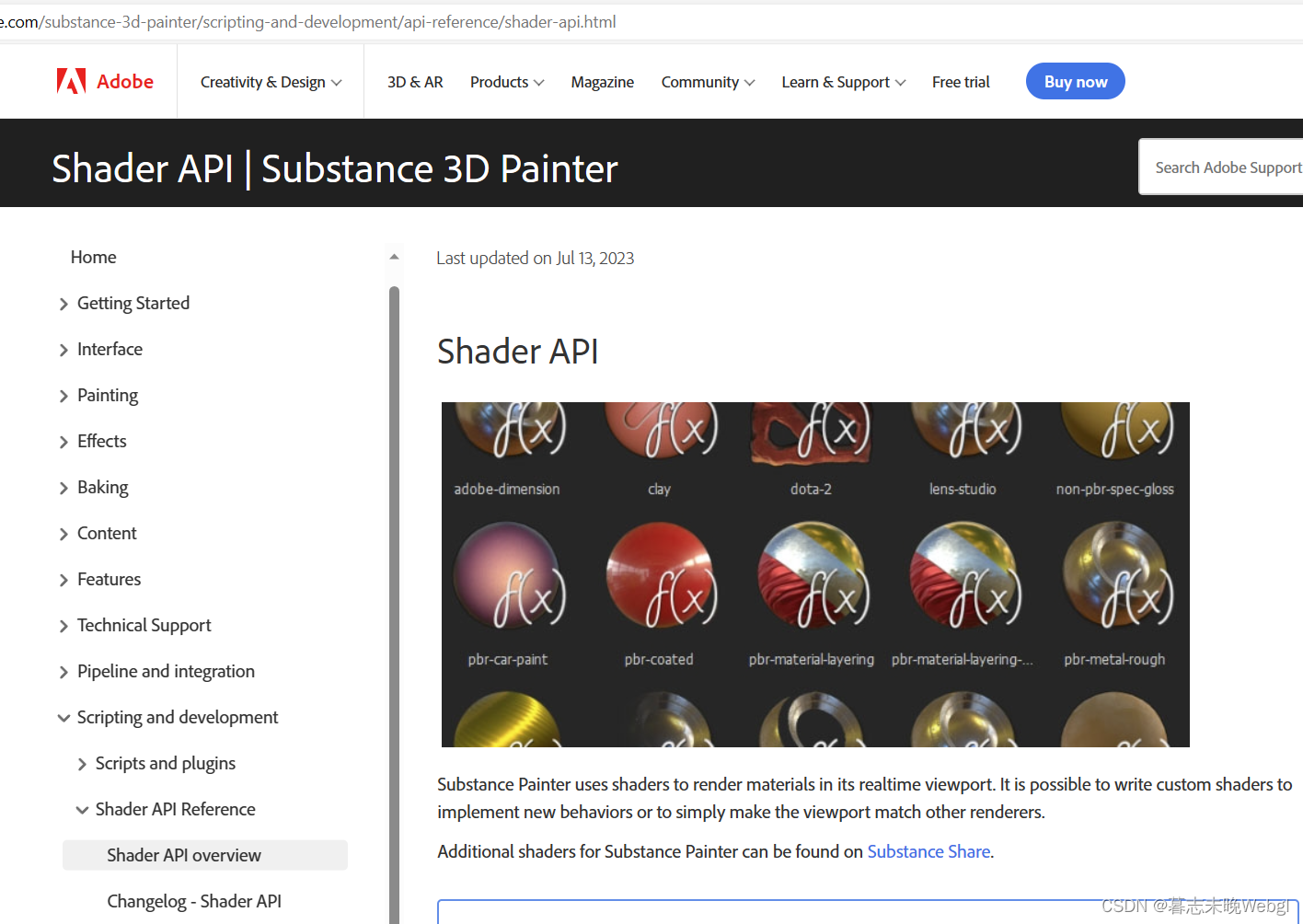Go to Home in the sidebar
Image resolution: width=1303 pixels, height=924 pixels.
click(93, 257)
